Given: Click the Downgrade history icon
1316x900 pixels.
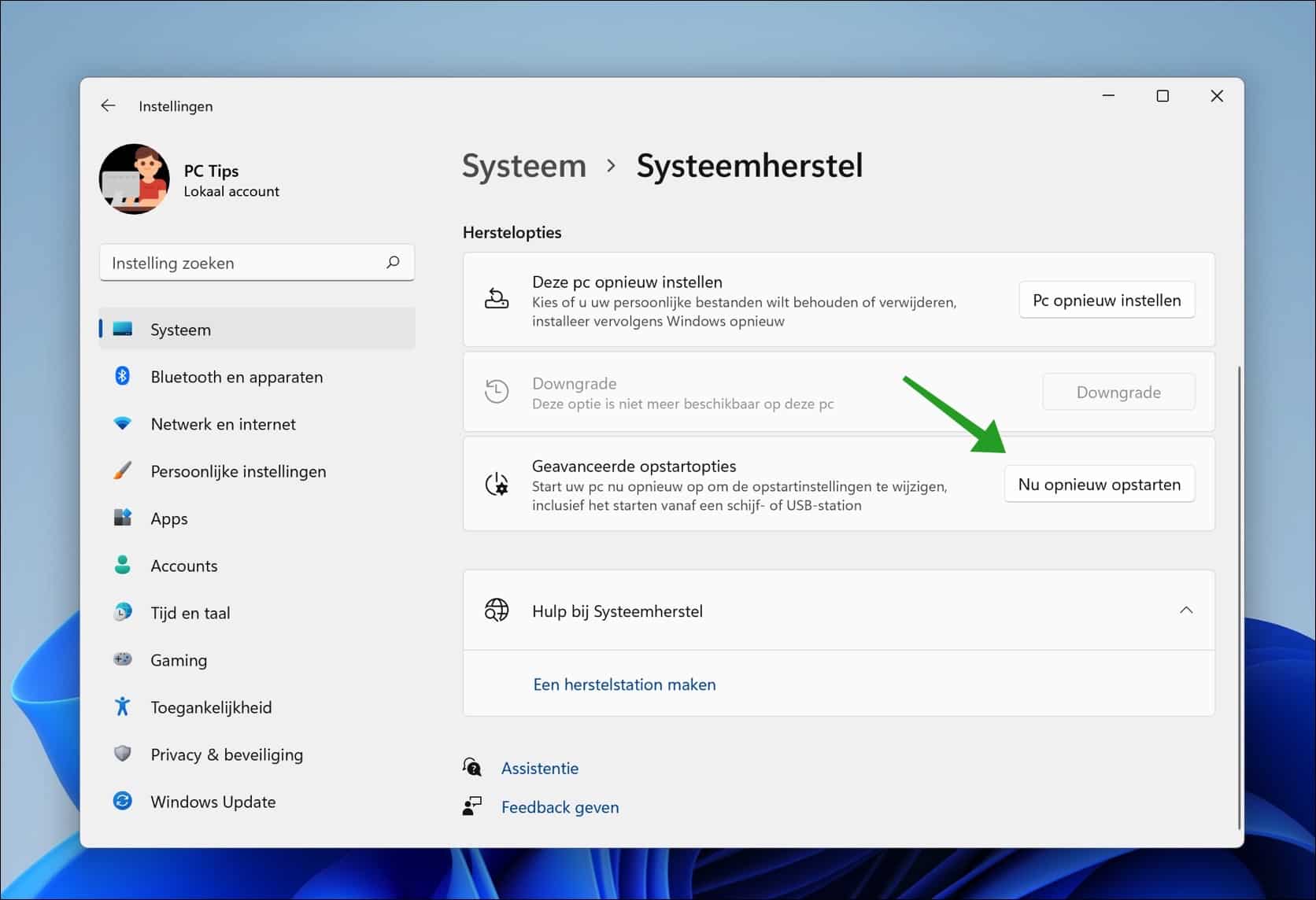Looking at the screenshot, I should point(497,391).
